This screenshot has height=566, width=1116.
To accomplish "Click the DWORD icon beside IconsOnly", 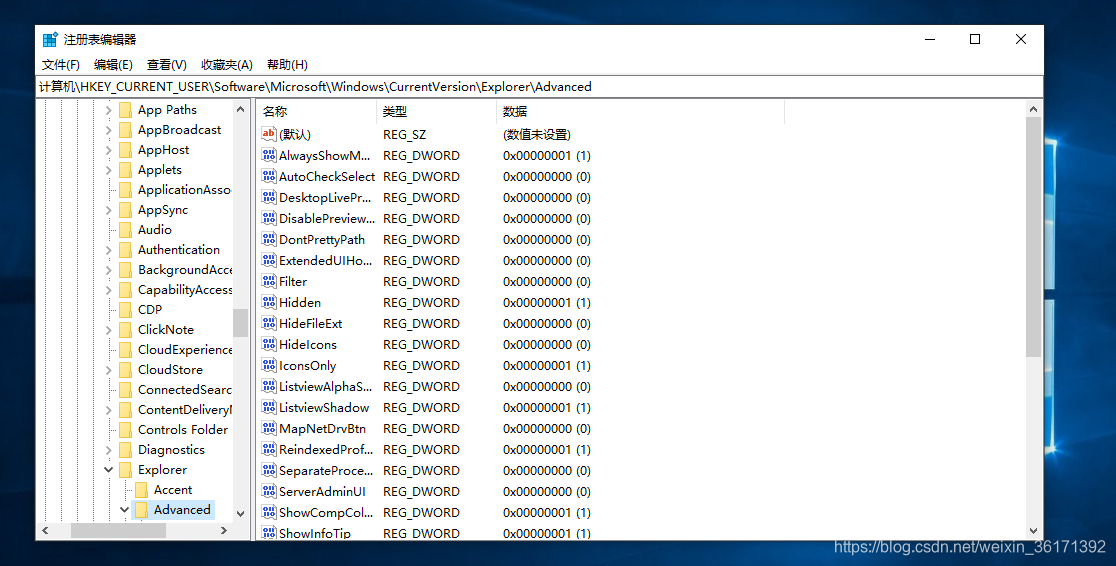I will point(268,365).
